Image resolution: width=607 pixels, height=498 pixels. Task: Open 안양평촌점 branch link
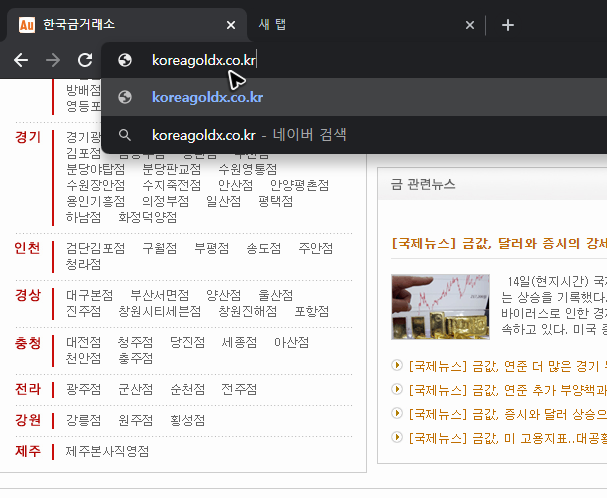(x=299, y=185)
